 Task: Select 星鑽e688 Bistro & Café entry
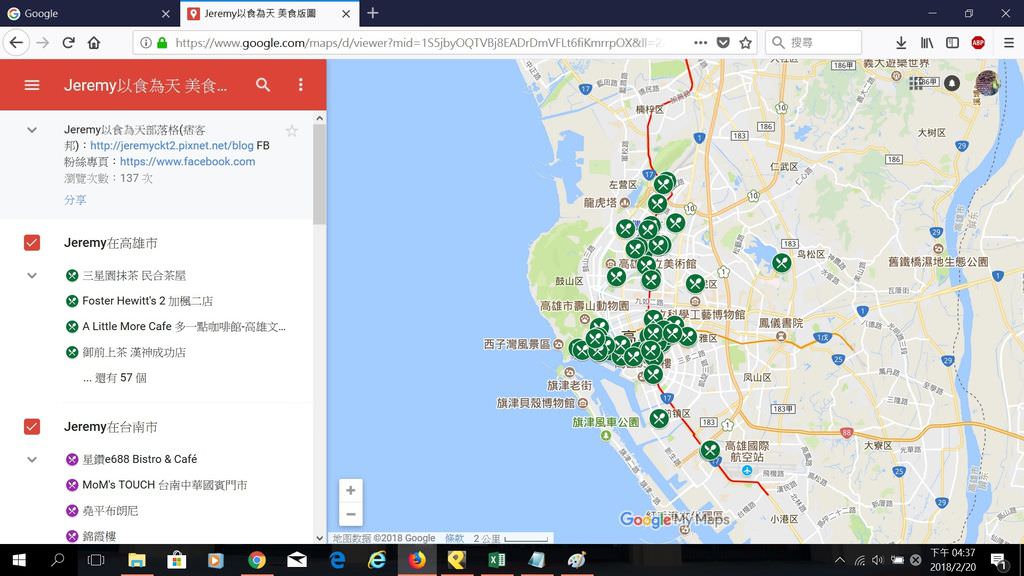pos(140,459)
